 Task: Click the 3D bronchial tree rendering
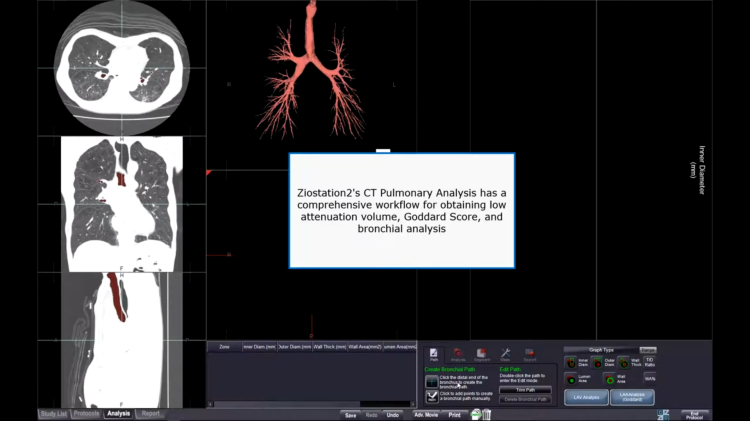[311, 72]
